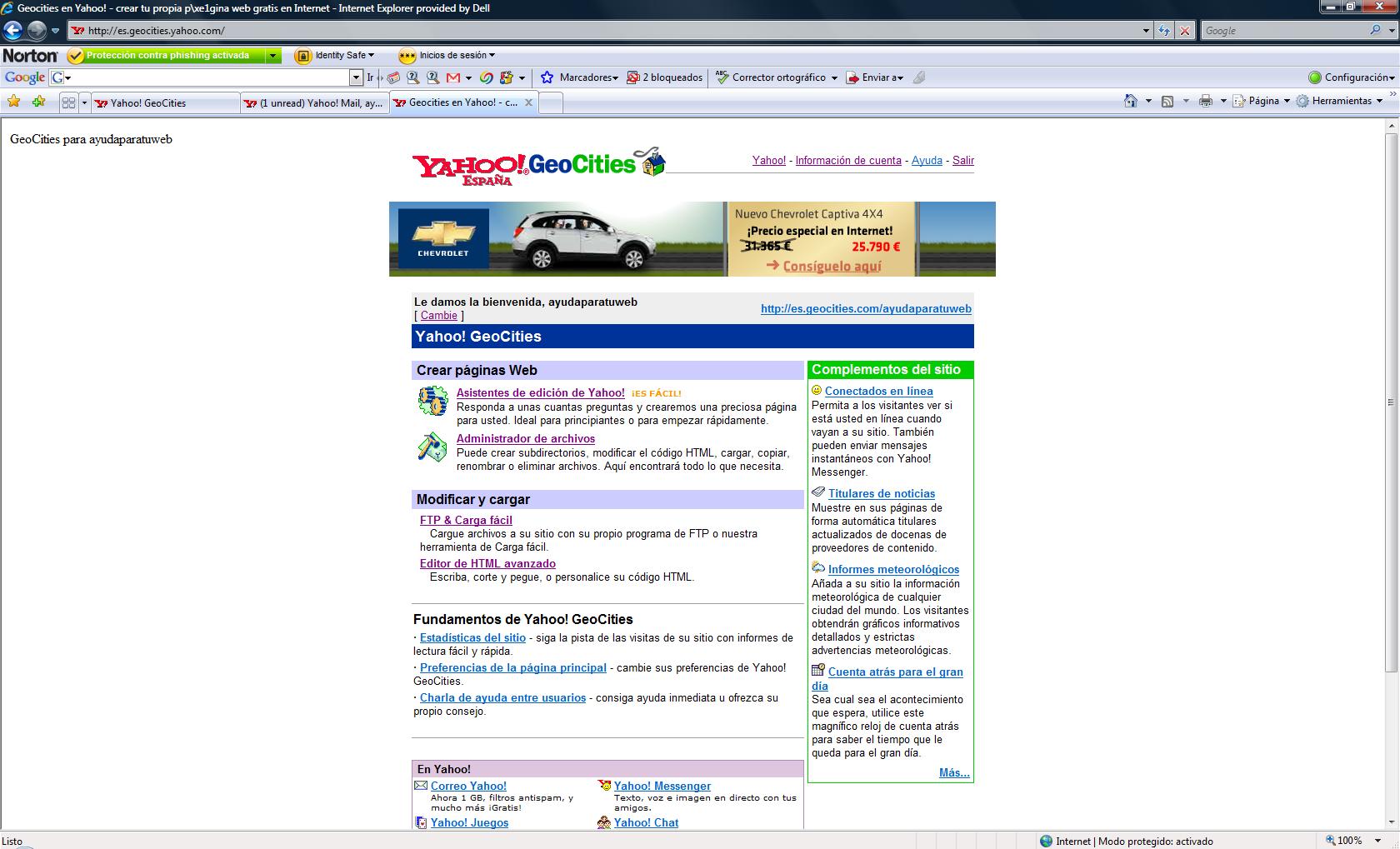Open the search provider dropdown arrow
The image size is (1400, 849).
pos(1391,31)
